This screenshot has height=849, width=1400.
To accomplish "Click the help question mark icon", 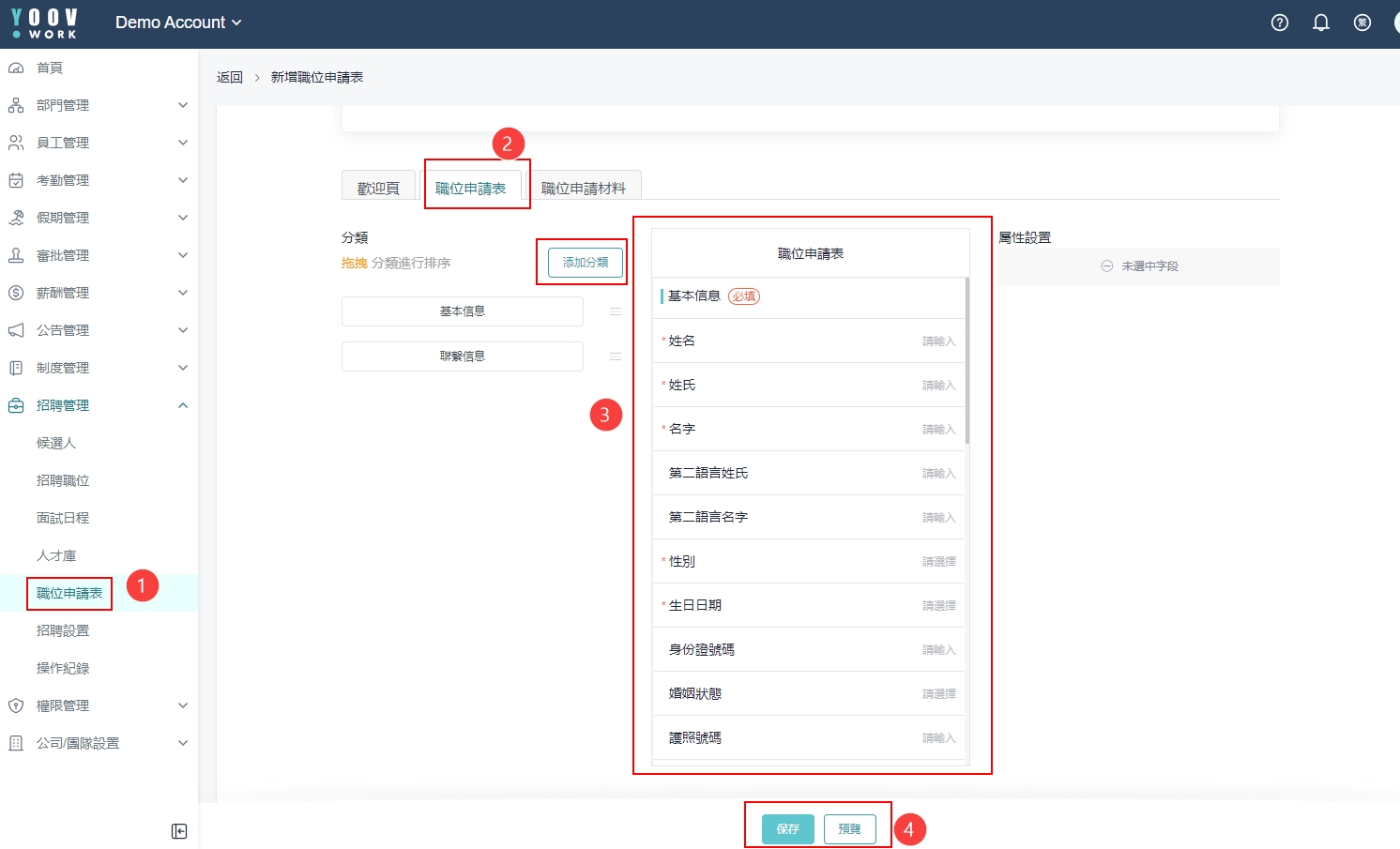I will point(1280,23).
